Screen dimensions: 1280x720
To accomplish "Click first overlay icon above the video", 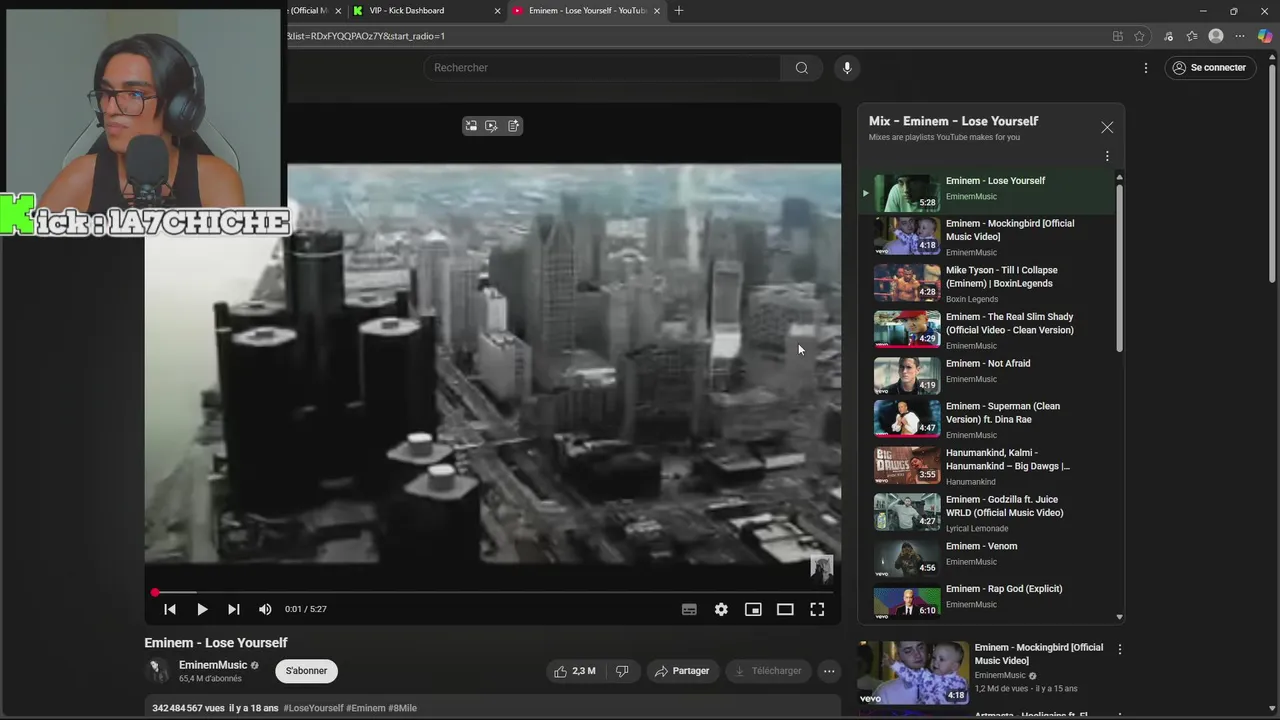I will tap(471, 126).
